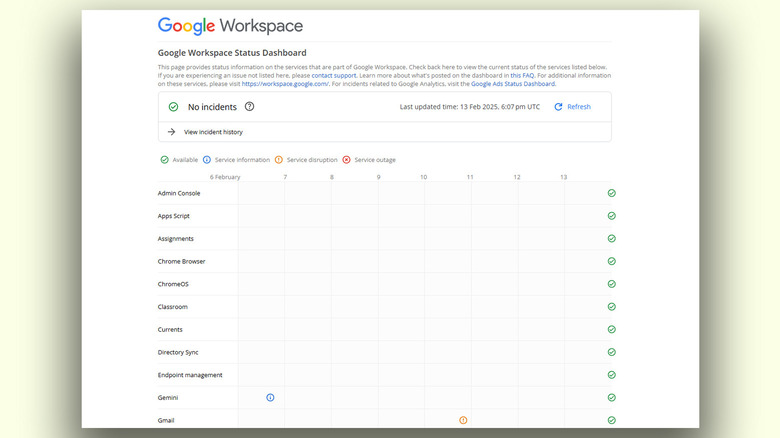780x438 pixels.
Task: Click the Service outage legend red icon
Action: click(x=347, y=160)
